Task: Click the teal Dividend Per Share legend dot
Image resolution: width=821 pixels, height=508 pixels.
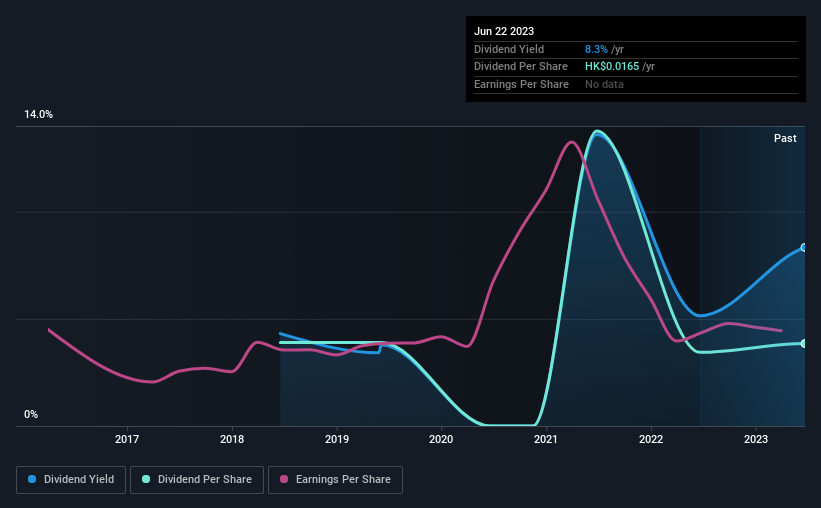Action: coord(146,479)
